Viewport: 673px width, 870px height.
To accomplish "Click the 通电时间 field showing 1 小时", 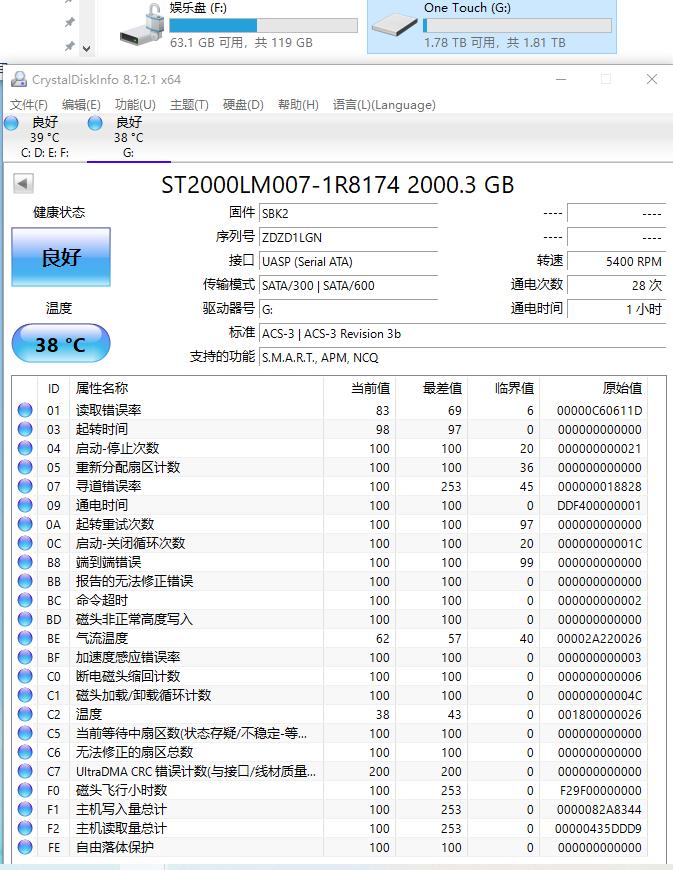I will coord(616,309).
